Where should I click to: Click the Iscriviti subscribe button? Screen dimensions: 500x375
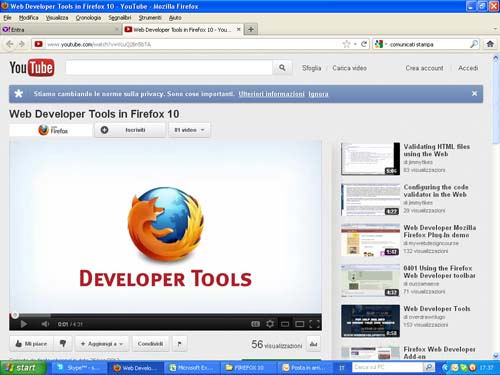[x=130, y=130]
